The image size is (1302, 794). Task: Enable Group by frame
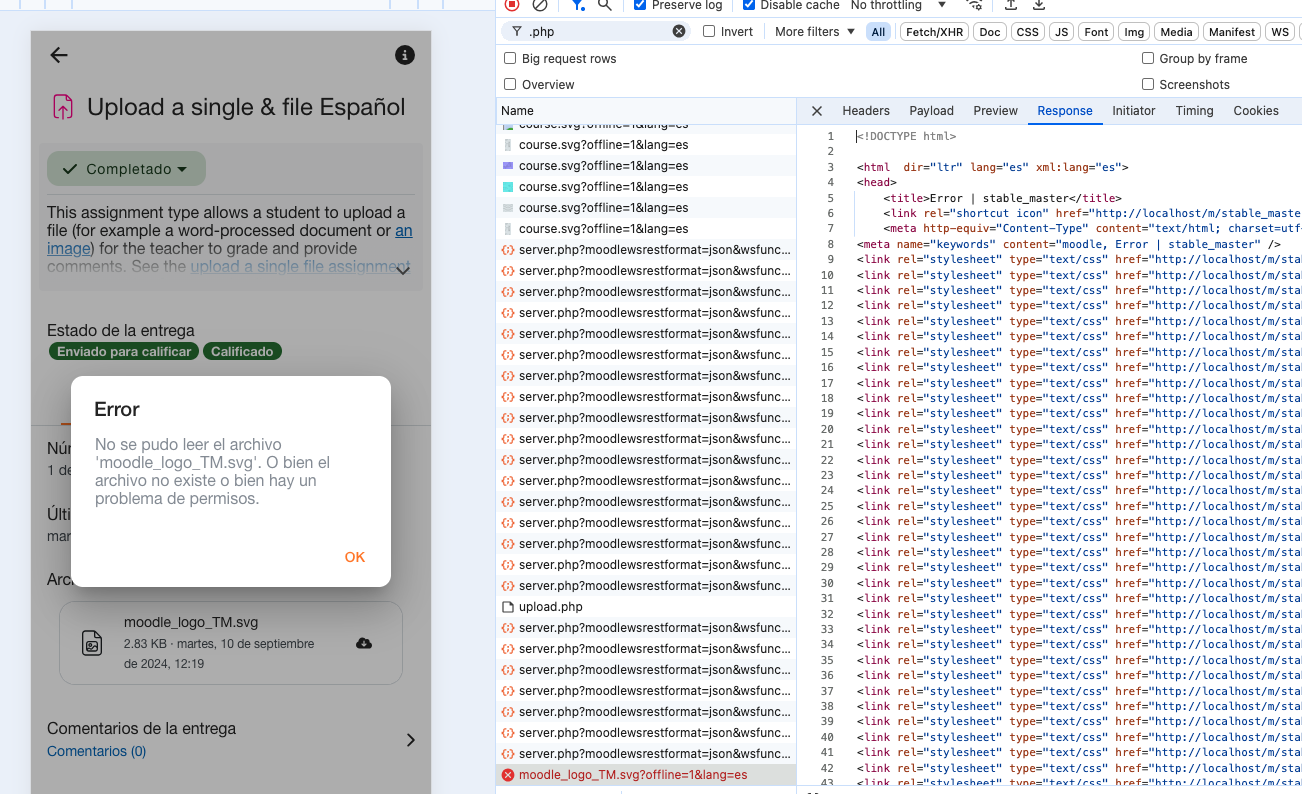click(1148, 59)
